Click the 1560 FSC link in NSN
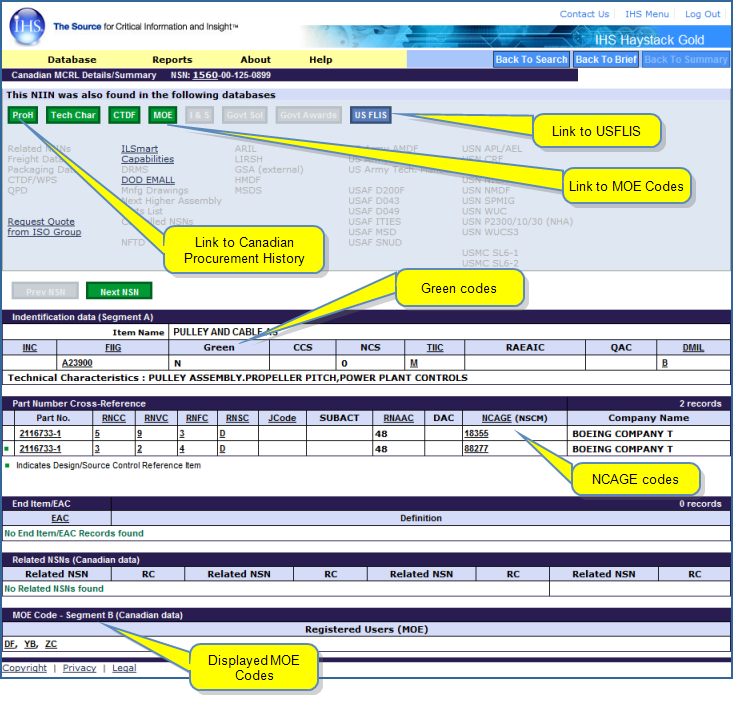This screenshot has height=705, width=733. 205,75
